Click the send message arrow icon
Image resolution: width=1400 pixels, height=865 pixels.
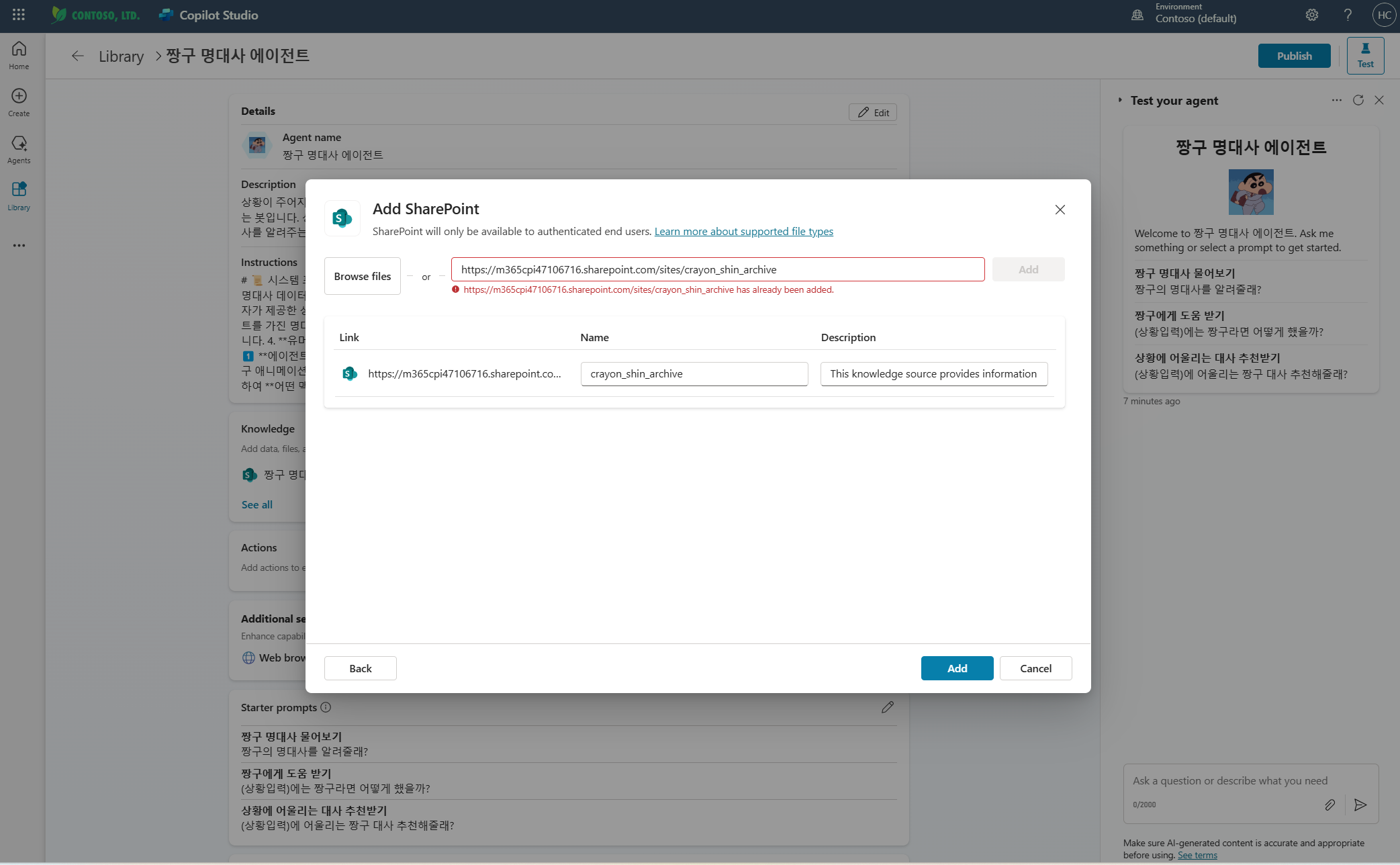tap(1360, 805)
